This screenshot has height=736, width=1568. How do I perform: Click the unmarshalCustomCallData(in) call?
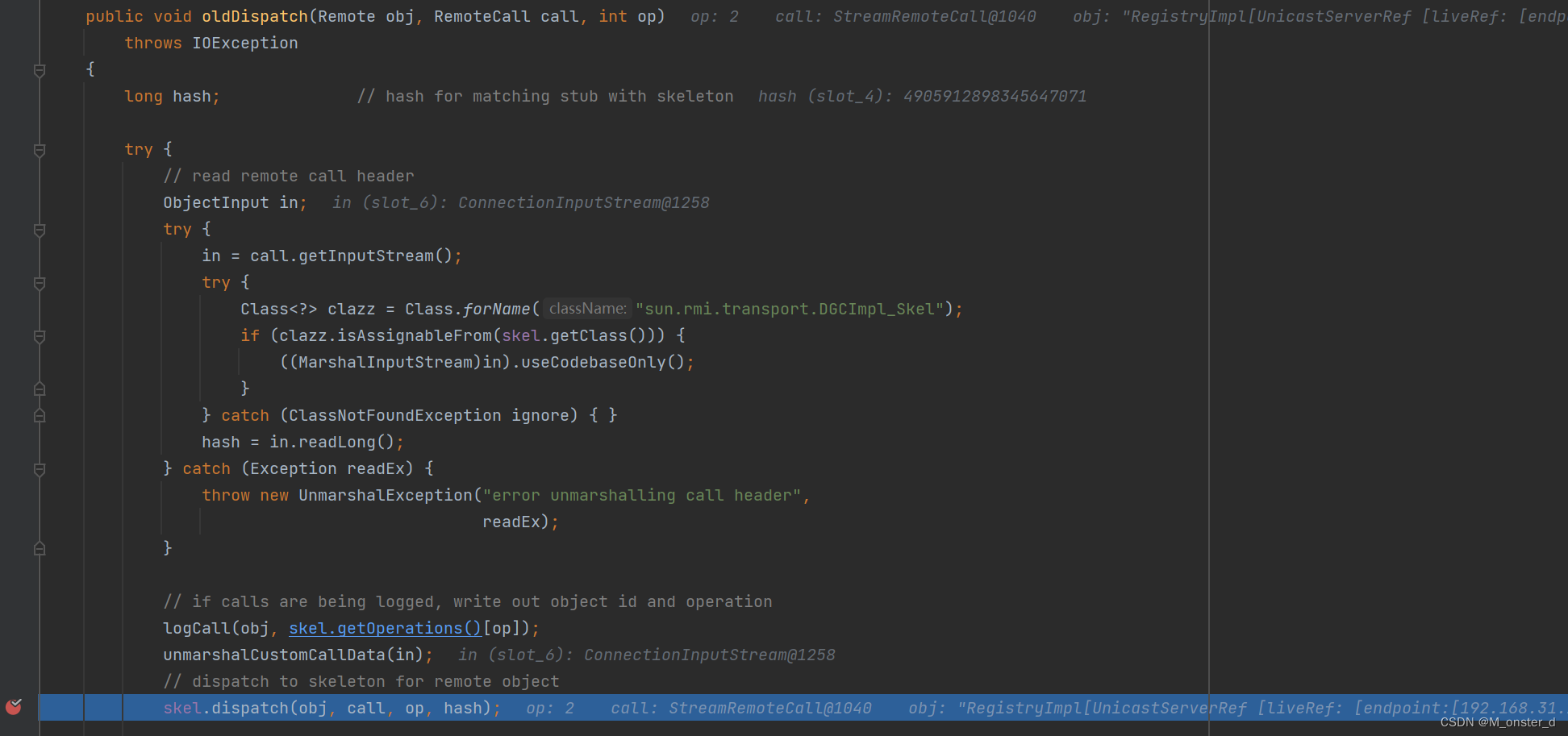pyautogui.click(x=294, y=655)
